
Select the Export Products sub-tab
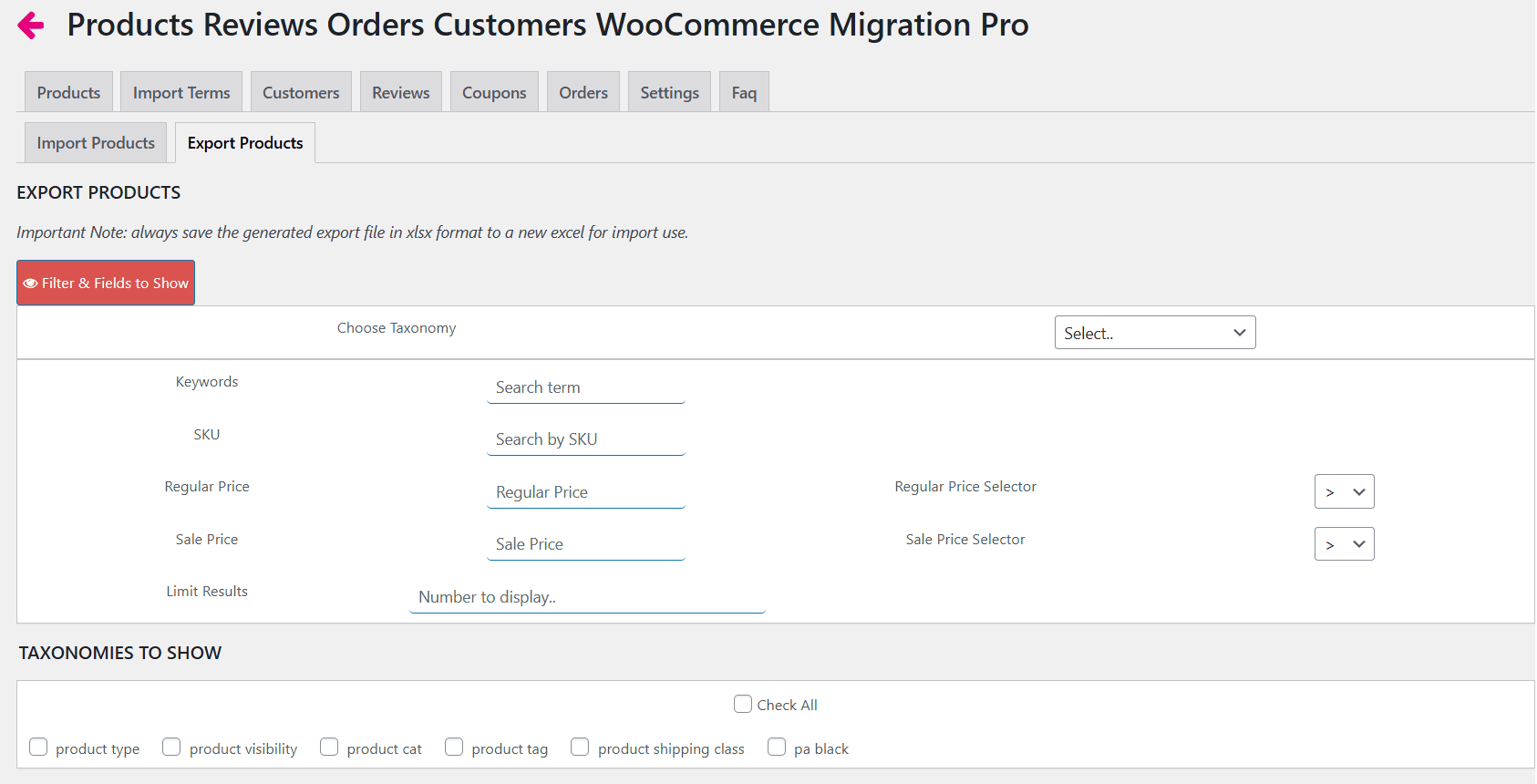(x=245, y=143)
